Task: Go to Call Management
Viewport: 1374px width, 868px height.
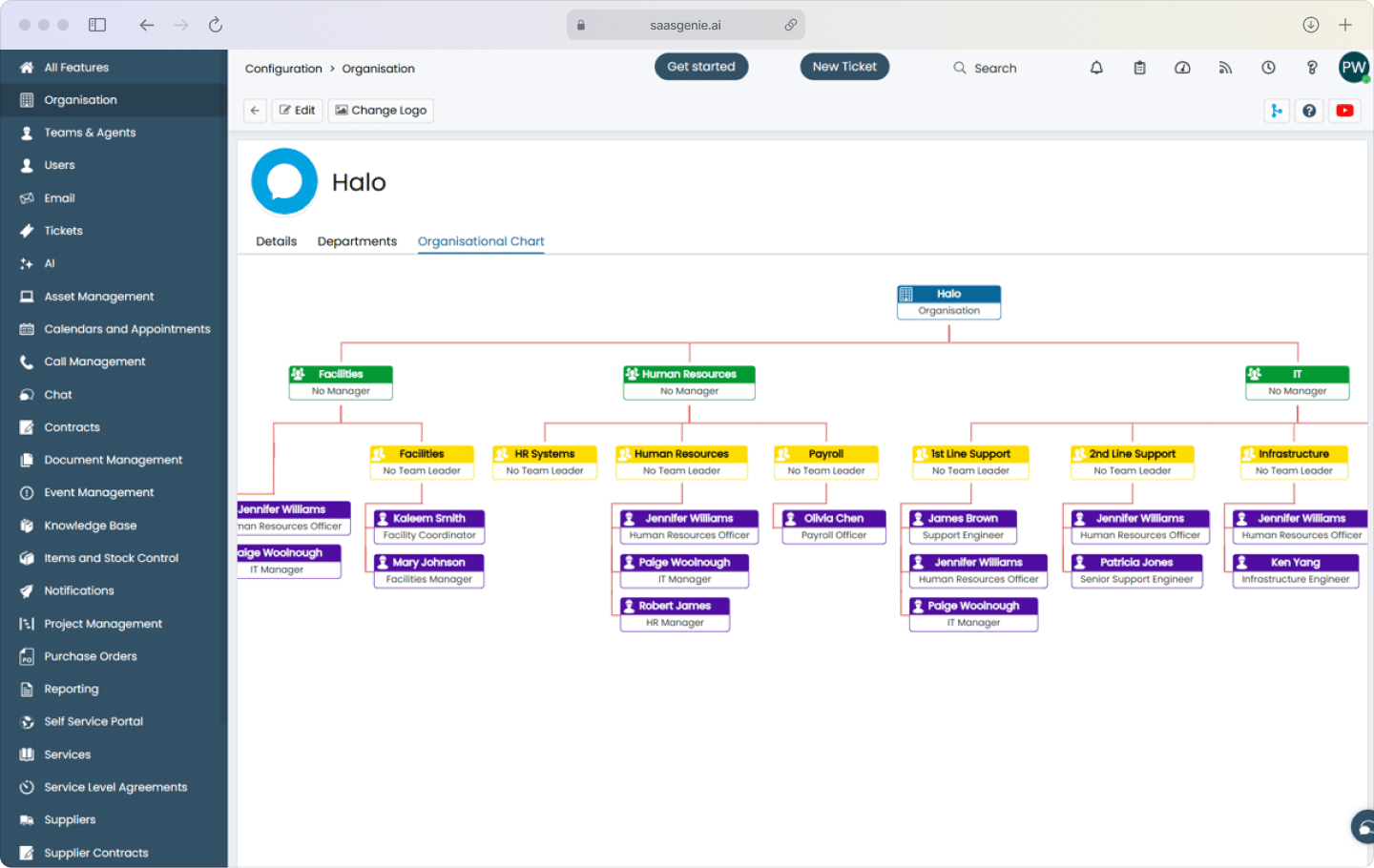Action: (x=114, y=362)
